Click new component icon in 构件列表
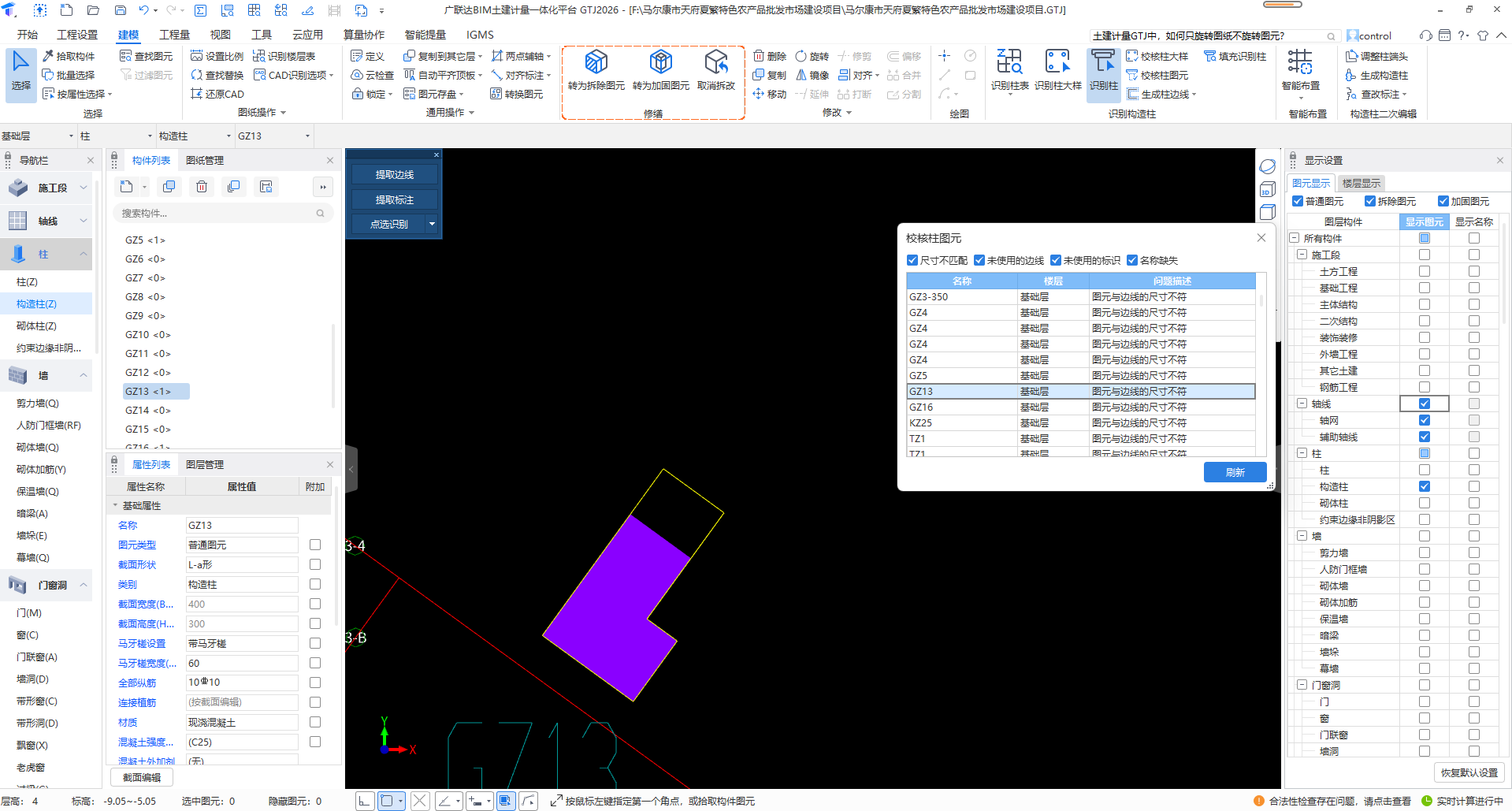Screen dimensions: 1512x811 click(126, 187)
